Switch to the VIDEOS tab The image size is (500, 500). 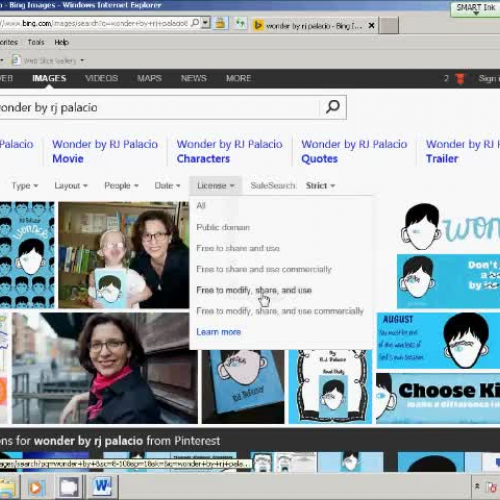point(101,78)
